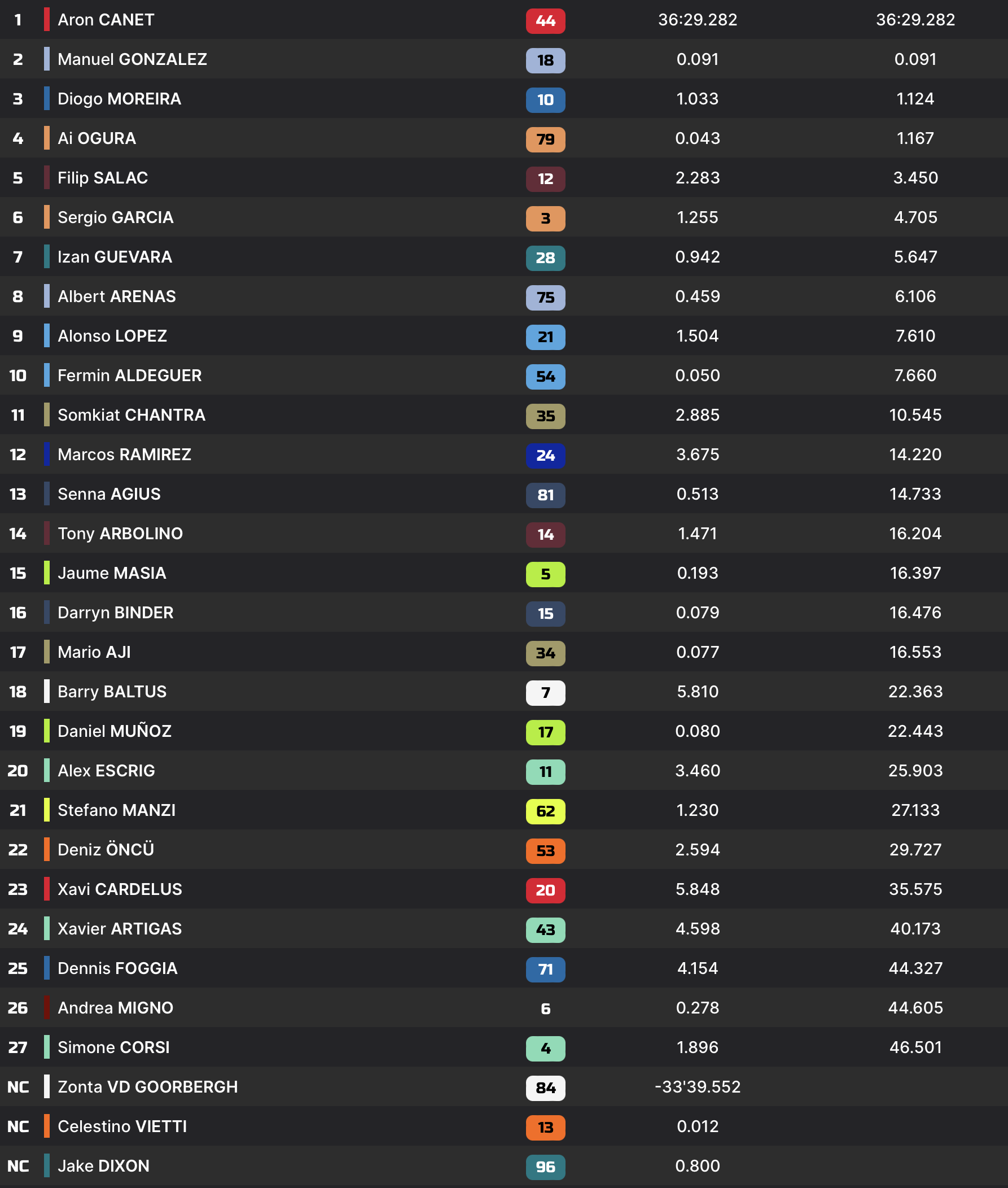
Task: Click the yellow number 62 badge
Action: tap(545, 811)
